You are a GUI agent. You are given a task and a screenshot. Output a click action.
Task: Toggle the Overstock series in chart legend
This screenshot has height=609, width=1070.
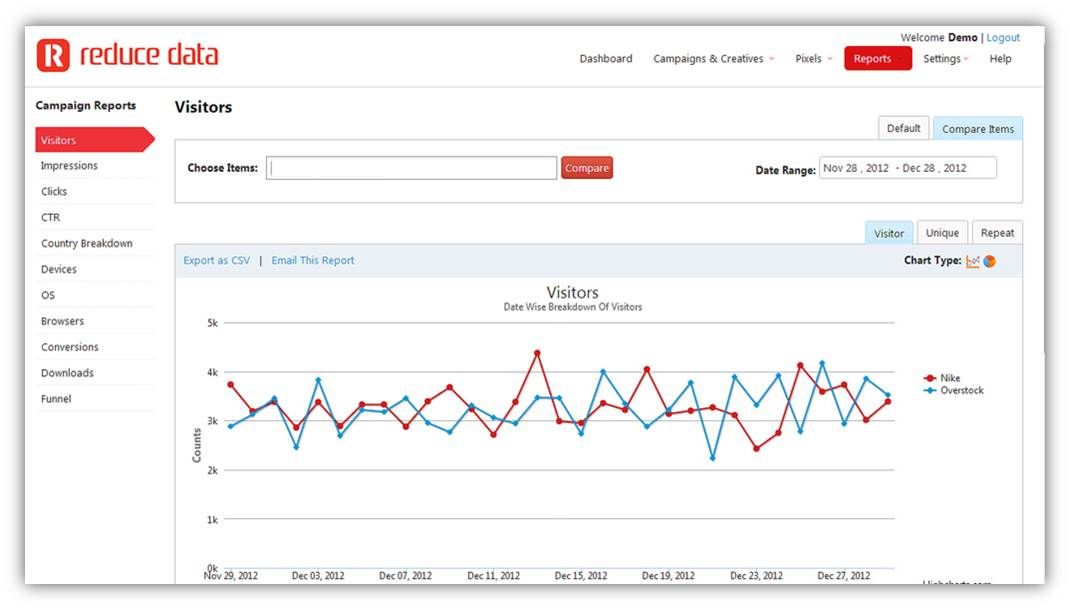click(x=953, y=391)
